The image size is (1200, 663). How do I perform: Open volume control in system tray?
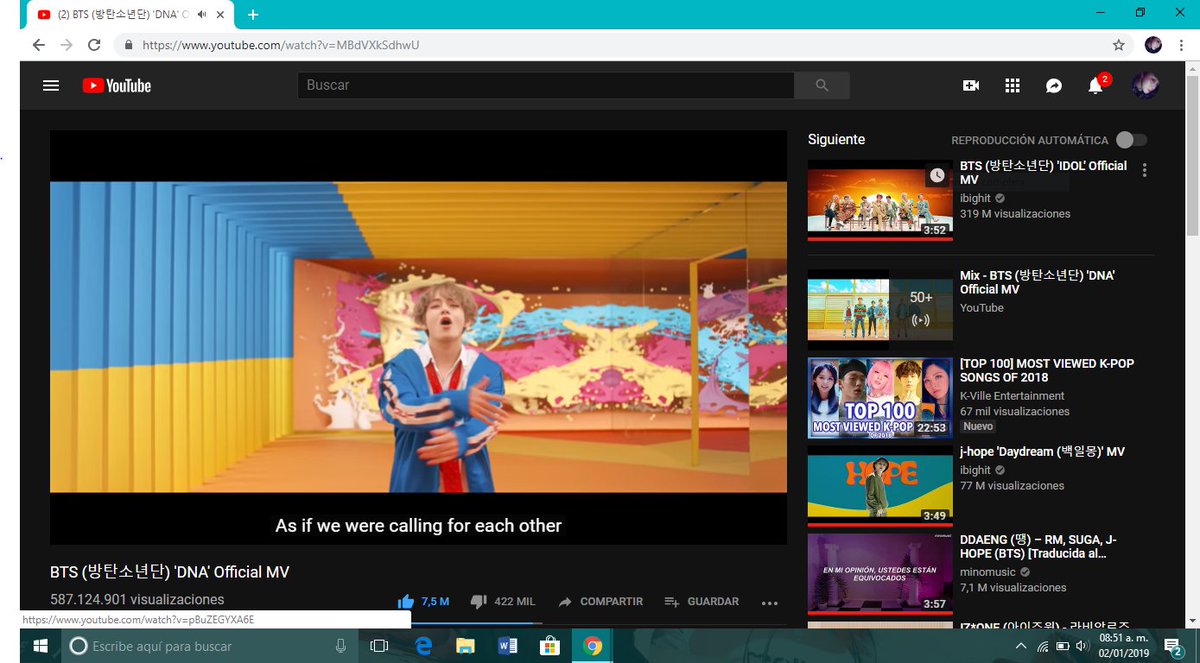tap(1083, 646)
